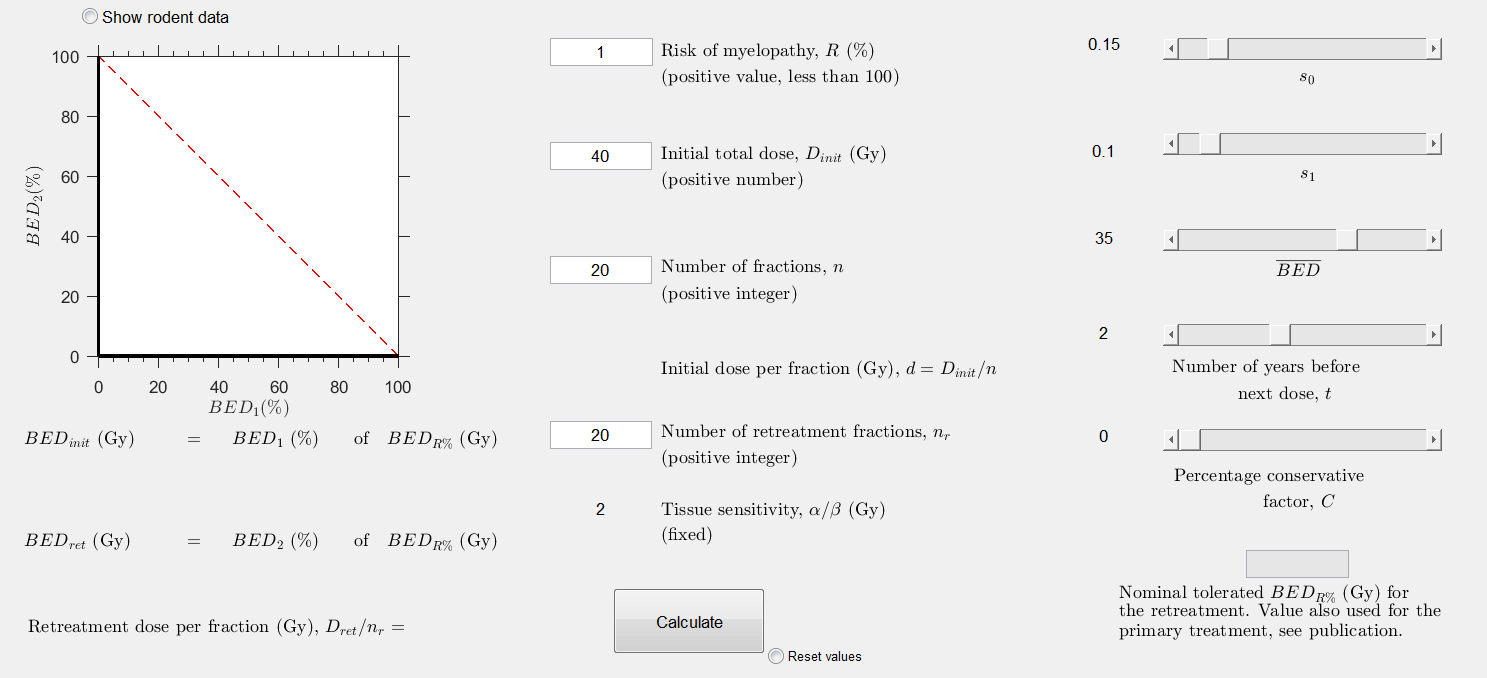The width and height of the screenshot is (1487, 678).
Task: Click left arrow of conservative factor slider
Action: [1171, 440]
